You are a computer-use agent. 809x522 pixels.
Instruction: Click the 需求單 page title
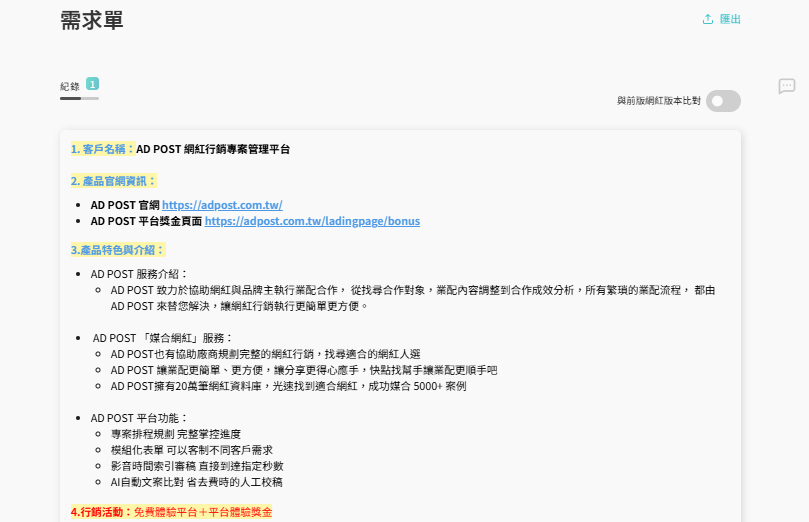tap(92, 21)
